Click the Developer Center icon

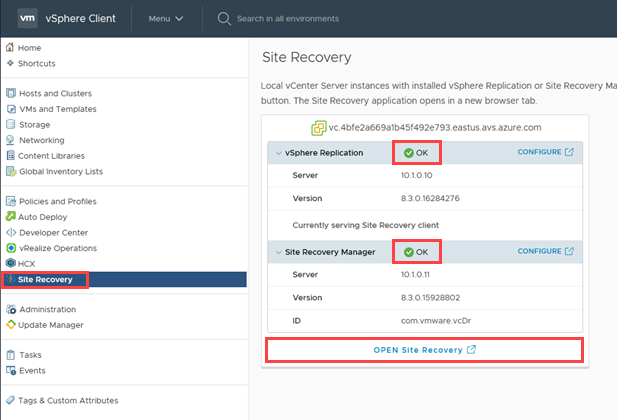11,233
